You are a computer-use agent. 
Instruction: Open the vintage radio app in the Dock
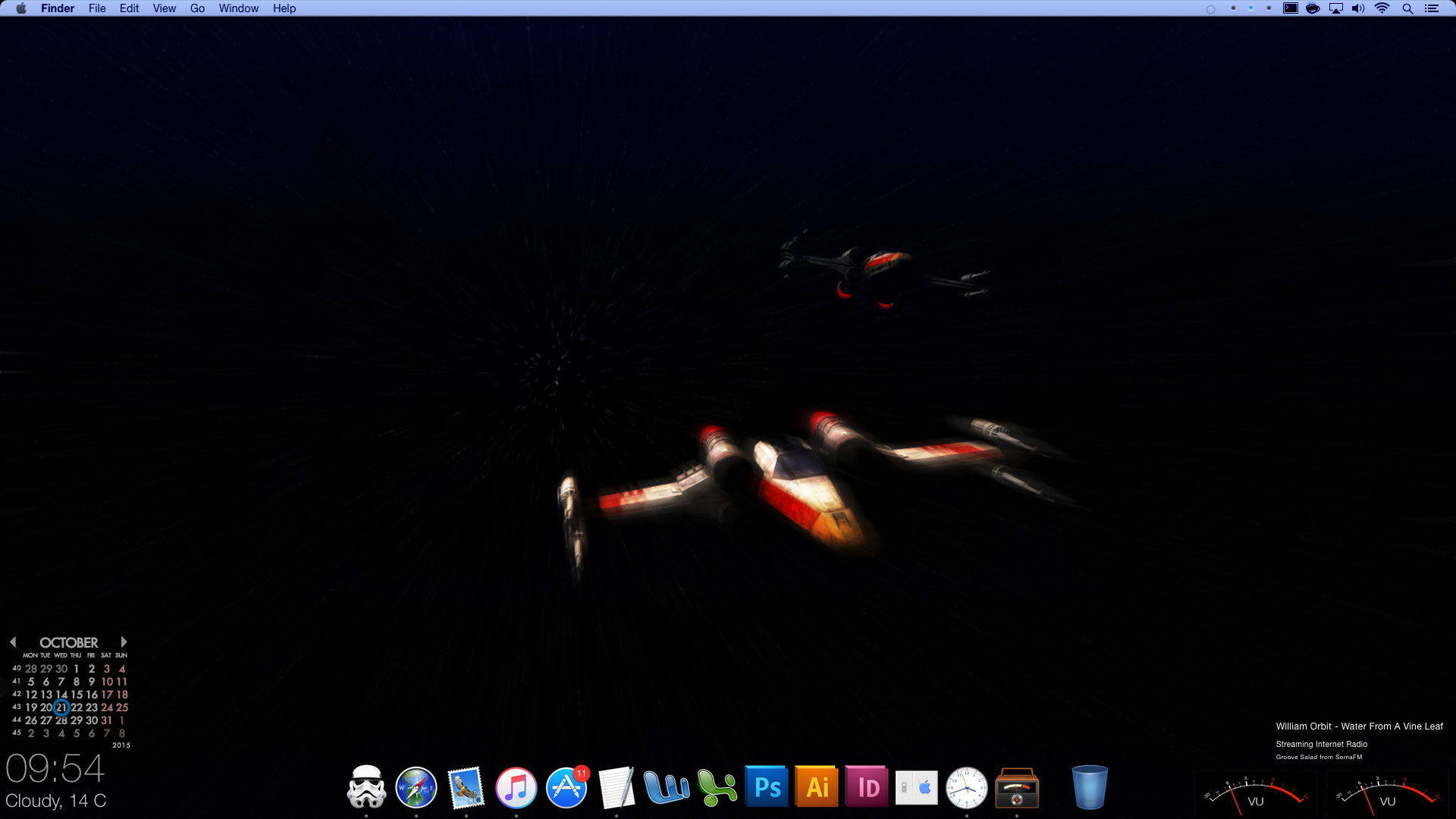1017,789
